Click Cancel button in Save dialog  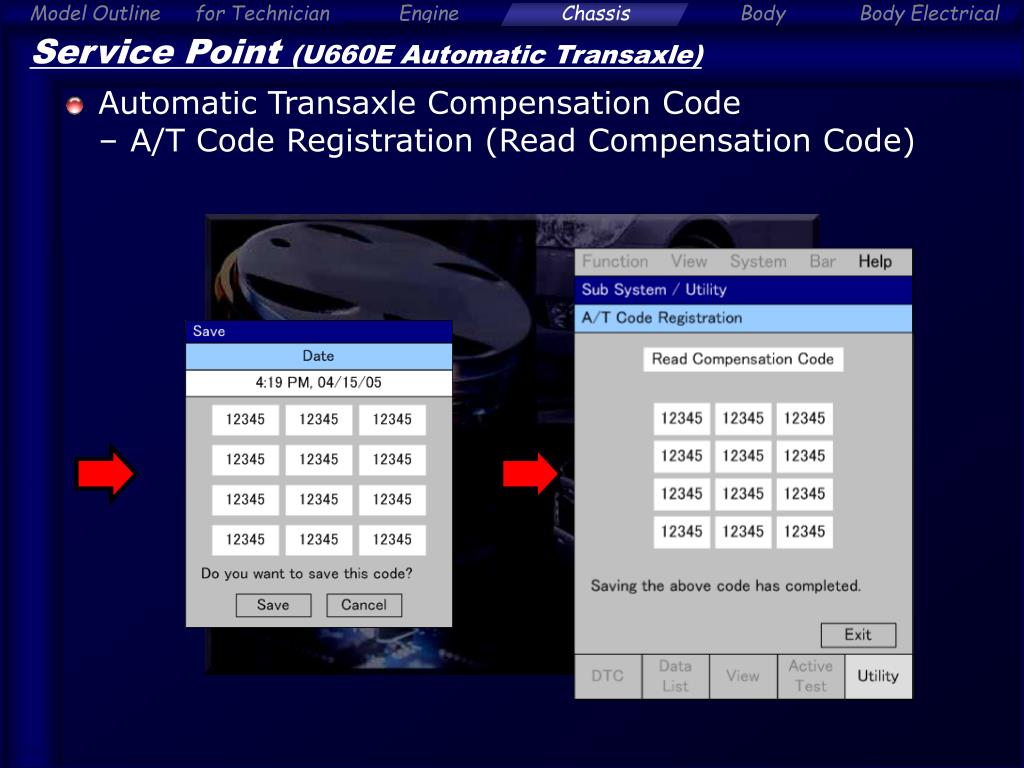pyautogui.click(x=364, y=605)
